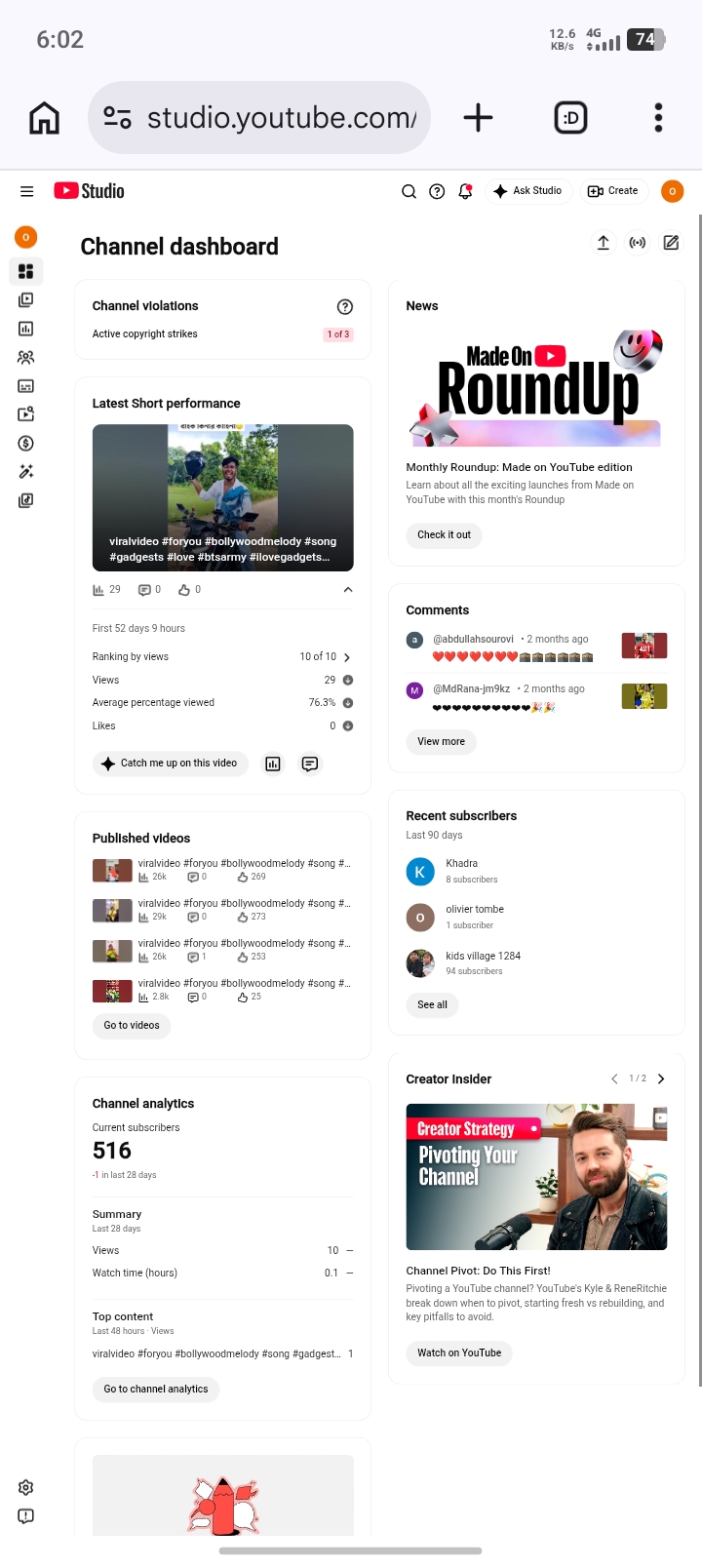Screen dimensions: 702x1568
Task: Open Pivoting Your Channel video thumbnail
Action: pos(536,1177)
